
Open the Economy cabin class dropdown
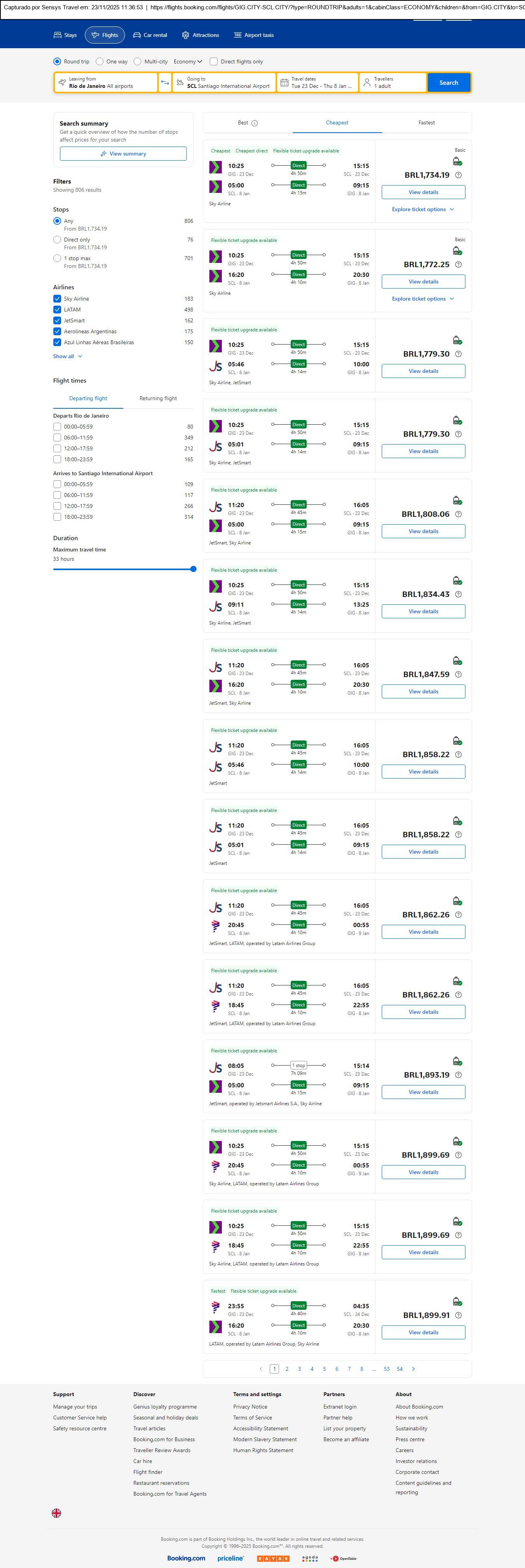[x=188, y=61]
